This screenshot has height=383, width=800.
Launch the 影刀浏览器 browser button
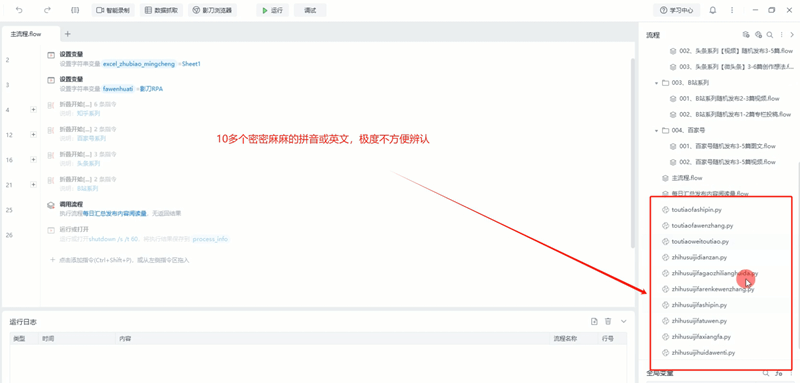pyautogui.click(x=212, y=10)
